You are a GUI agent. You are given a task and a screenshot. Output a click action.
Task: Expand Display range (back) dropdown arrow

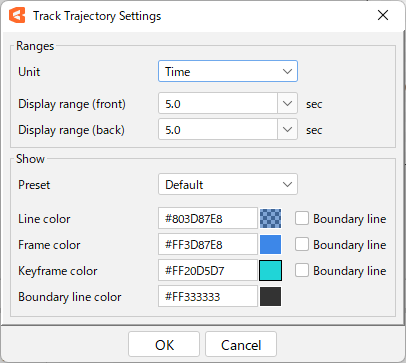pos(287,129)
